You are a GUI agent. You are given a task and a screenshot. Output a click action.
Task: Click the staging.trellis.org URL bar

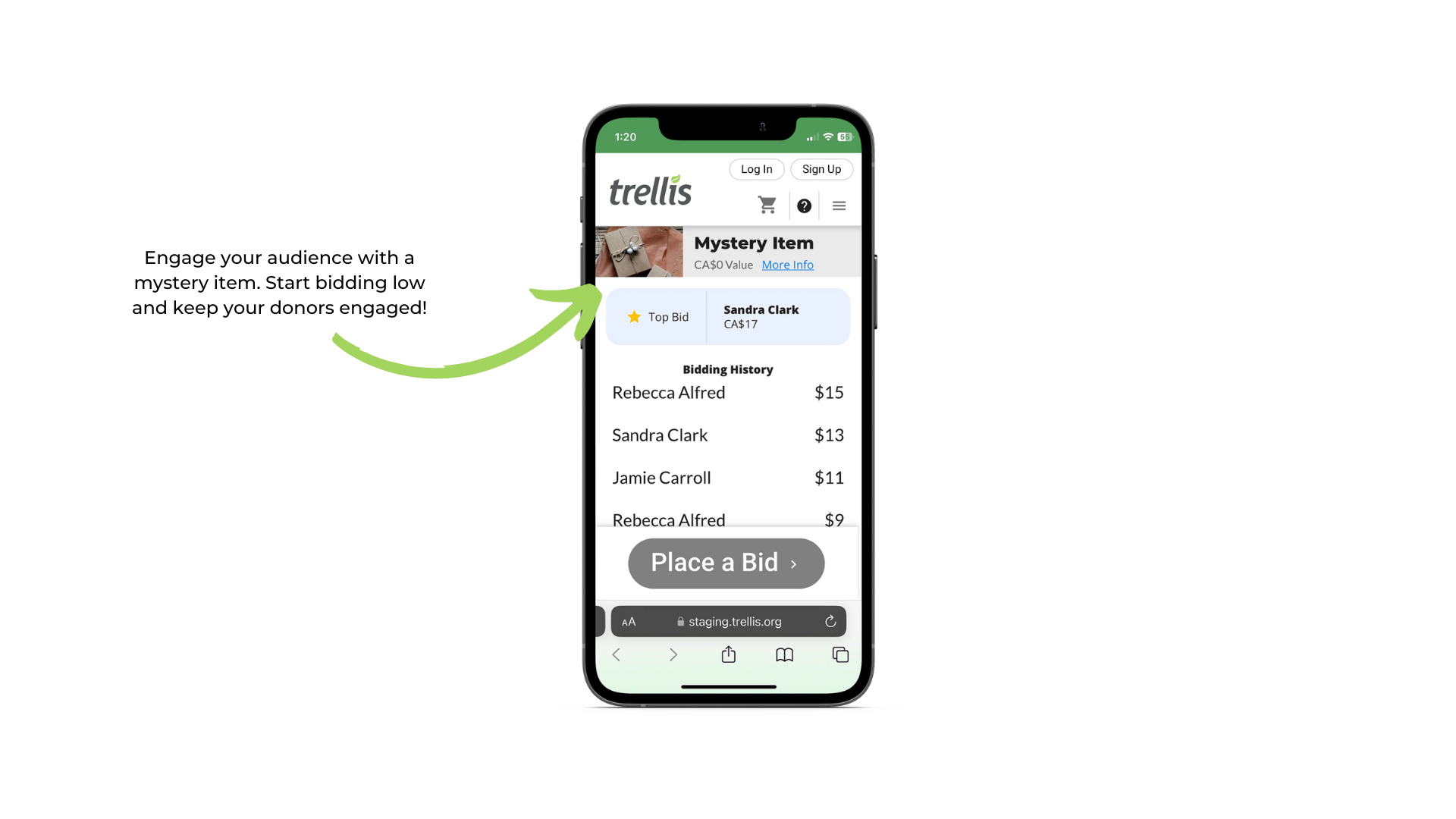pyautogui.click(x=729, y=621)
